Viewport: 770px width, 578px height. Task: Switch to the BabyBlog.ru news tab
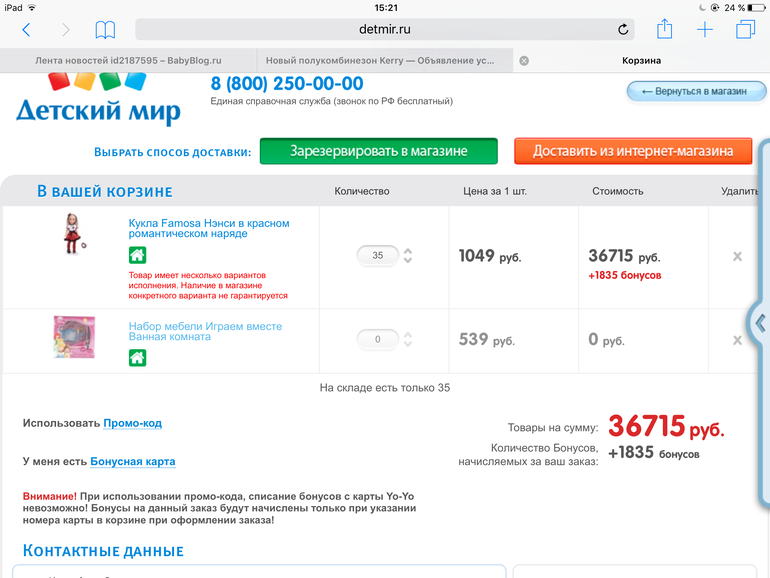(128, 60)
